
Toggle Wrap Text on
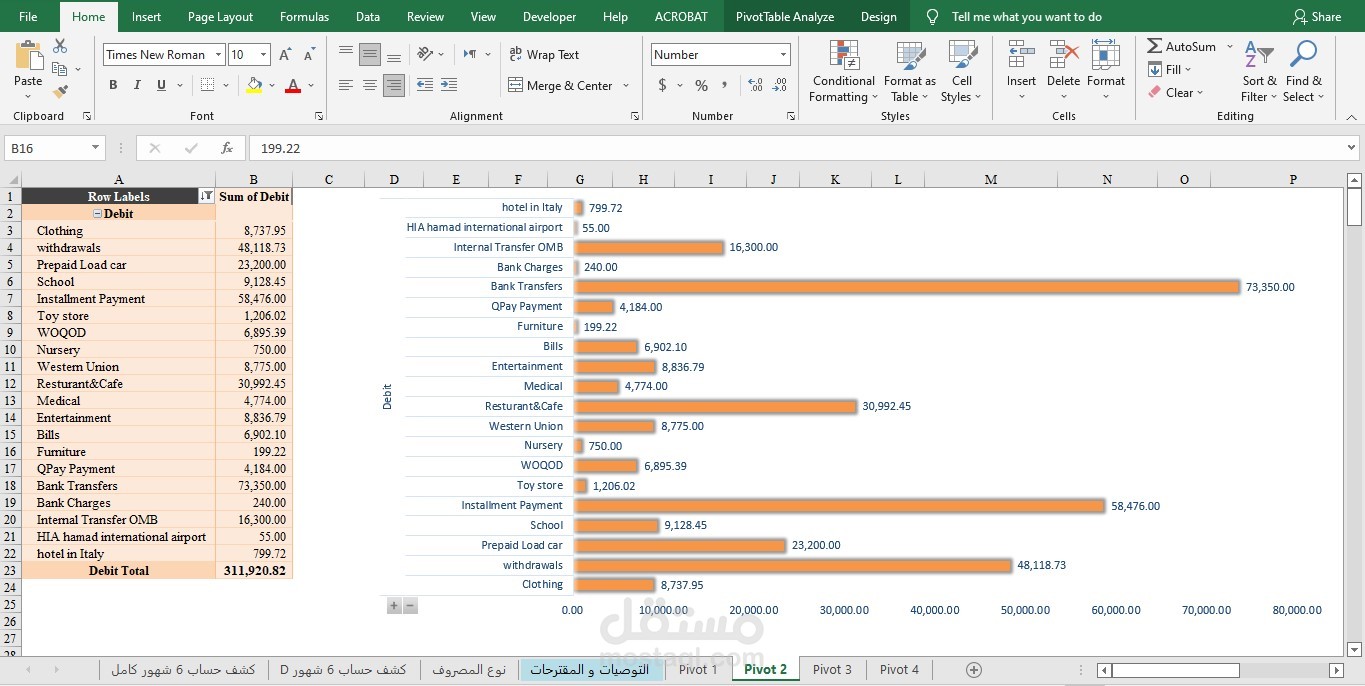544,54
